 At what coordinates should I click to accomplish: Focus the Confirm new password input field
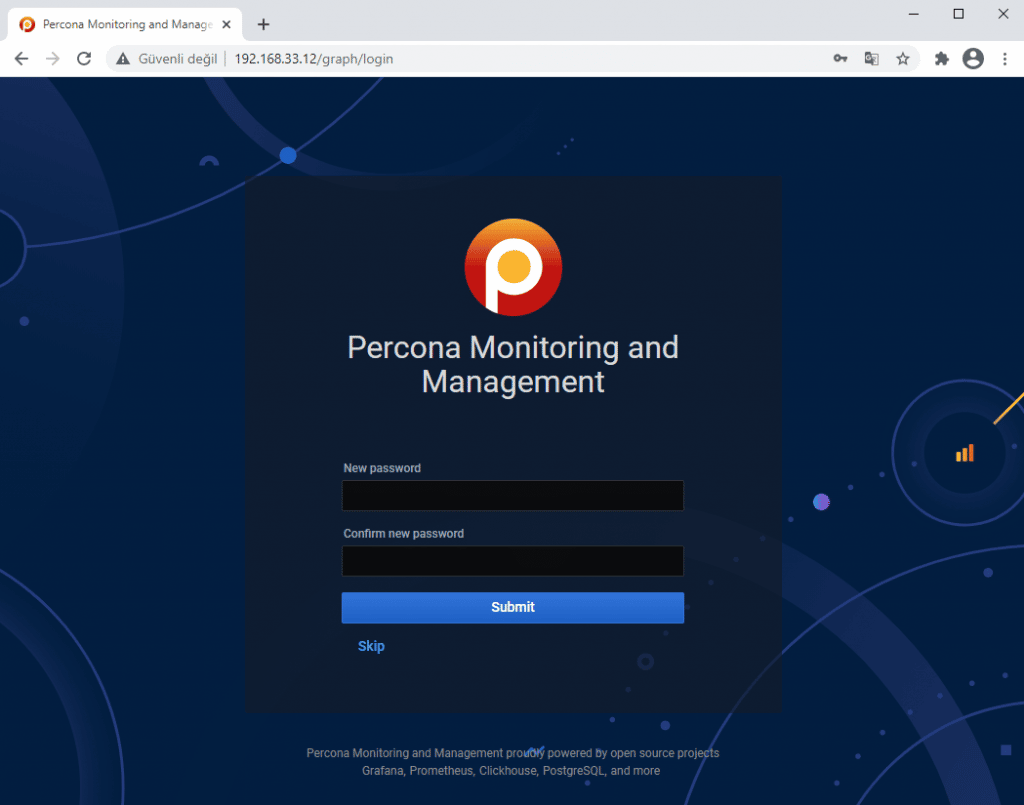pos(512,561)
